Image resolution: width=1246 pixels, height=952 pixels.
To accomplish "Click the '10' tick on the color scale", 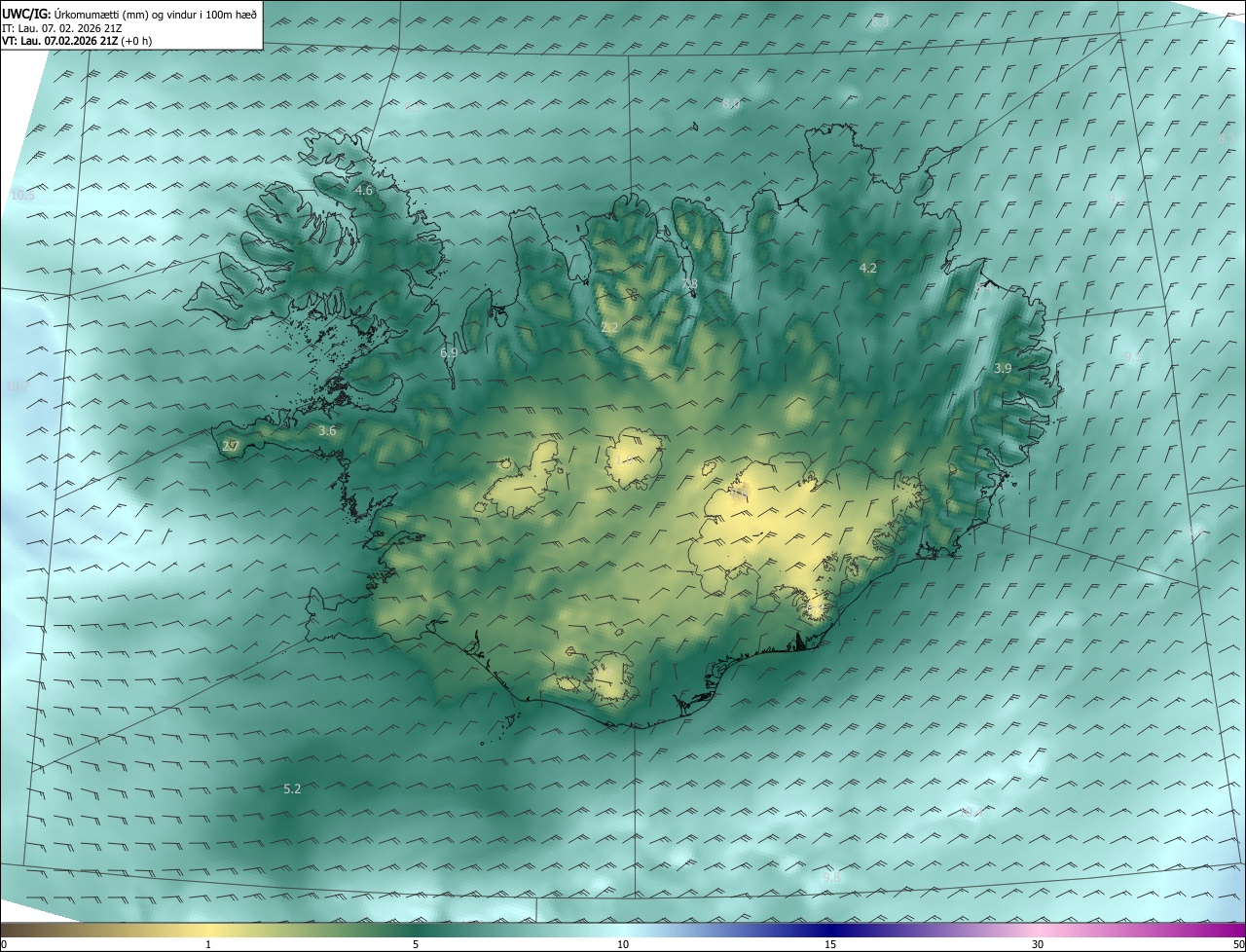I will [623, 944].
